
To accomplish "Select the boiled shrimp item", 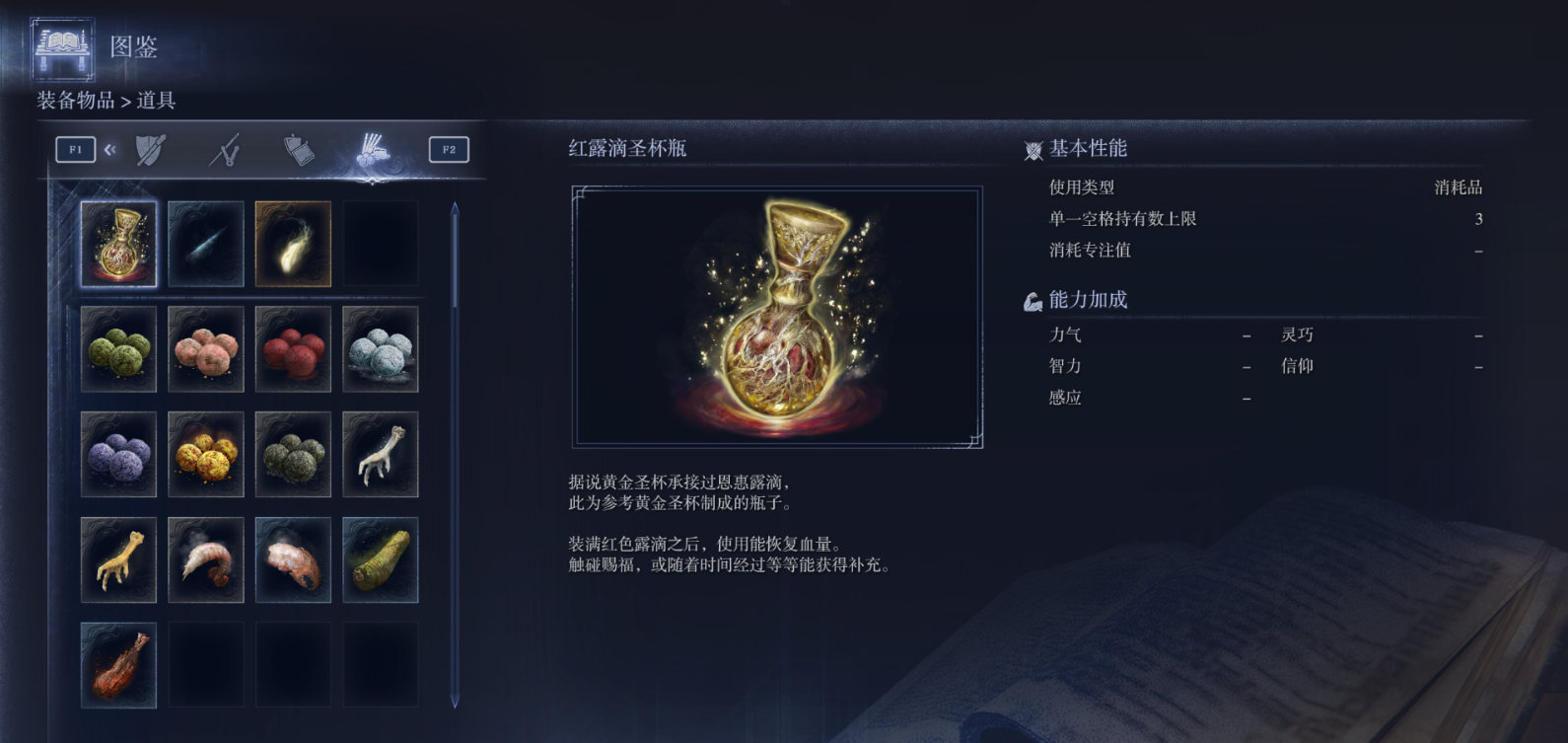I will (206, 559).
